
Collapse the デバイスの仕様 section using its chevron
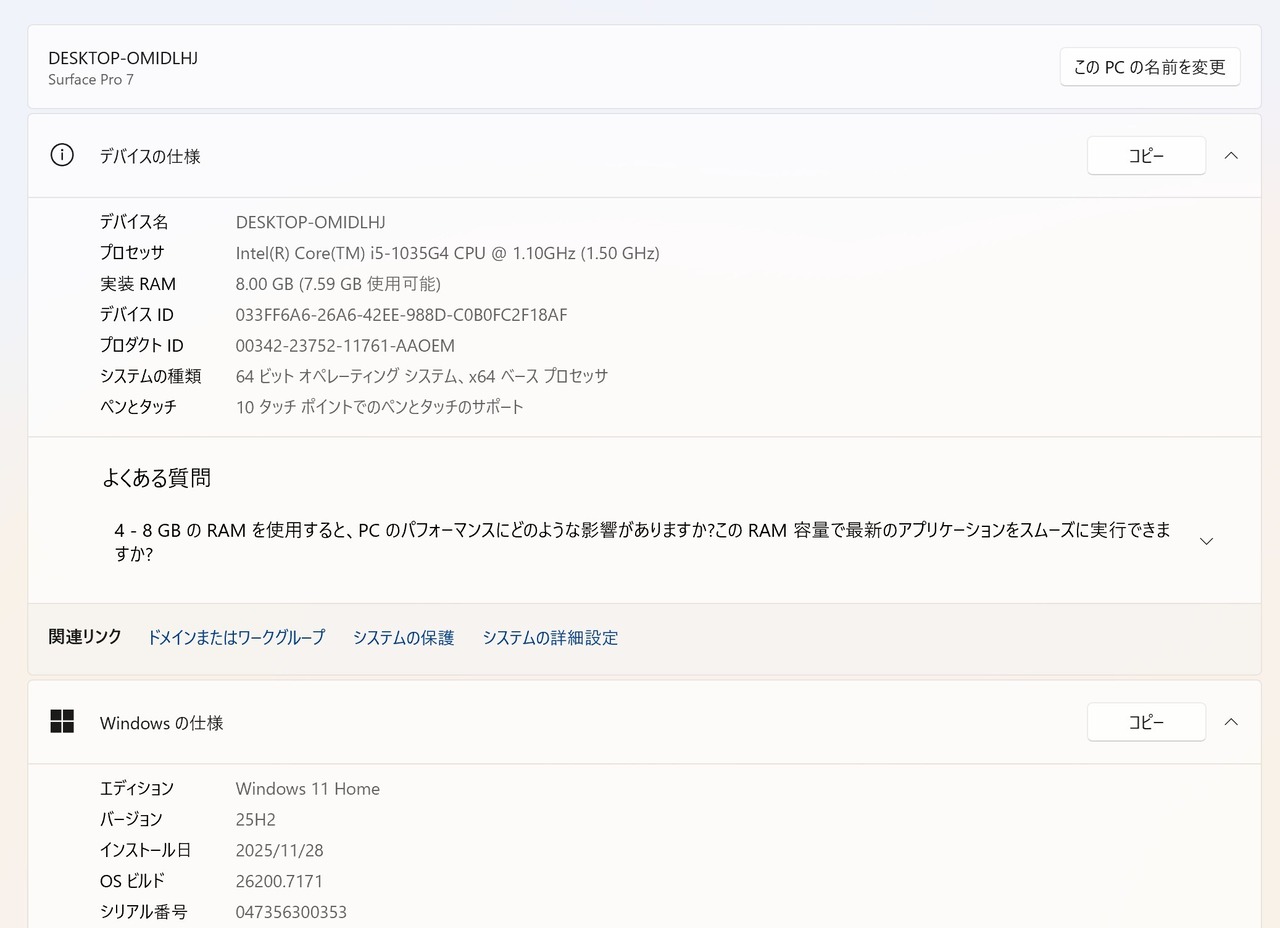[1231, 156]
